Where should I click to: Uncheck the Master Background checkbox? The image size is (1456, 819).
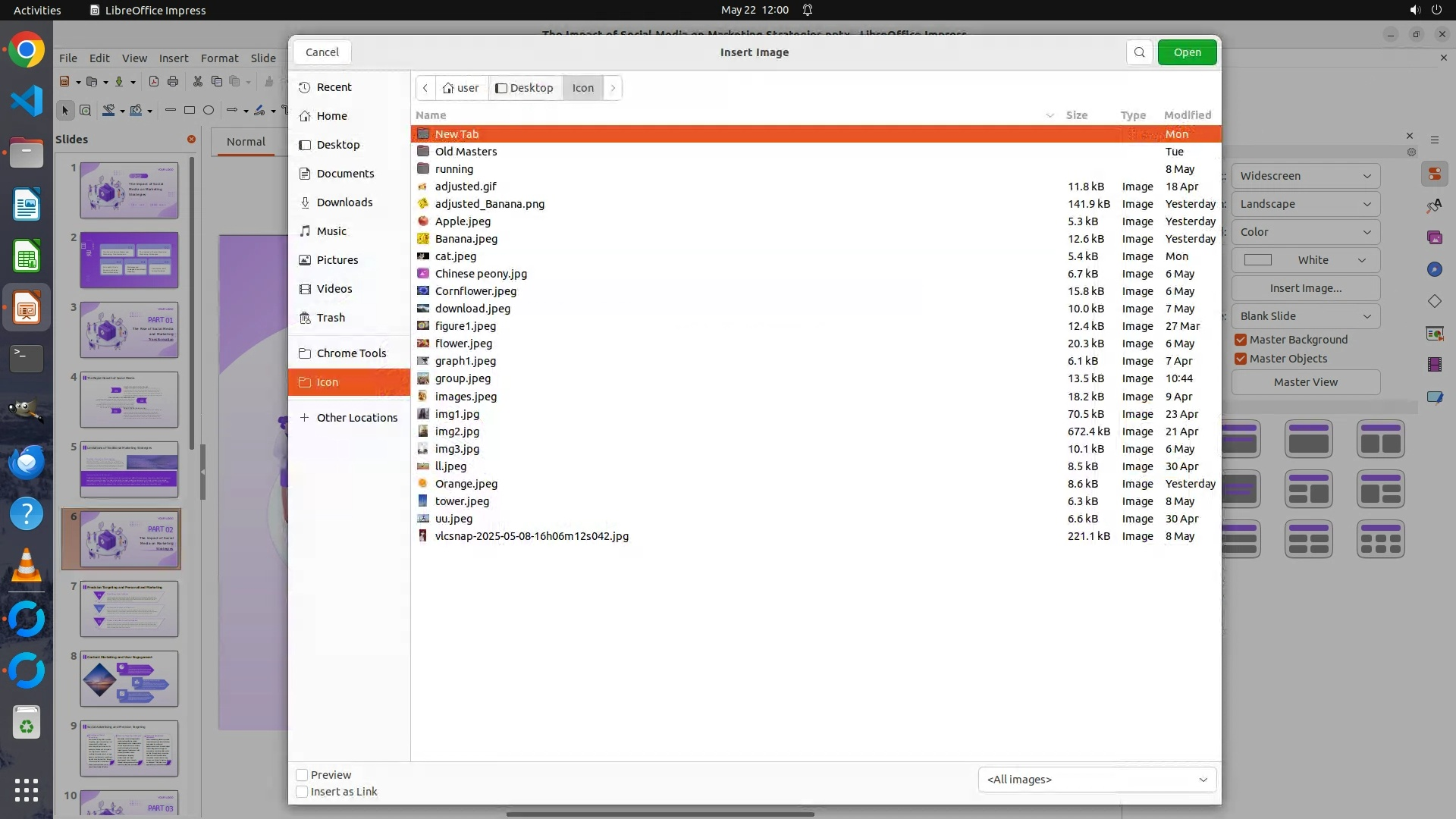coord(1241,340)
